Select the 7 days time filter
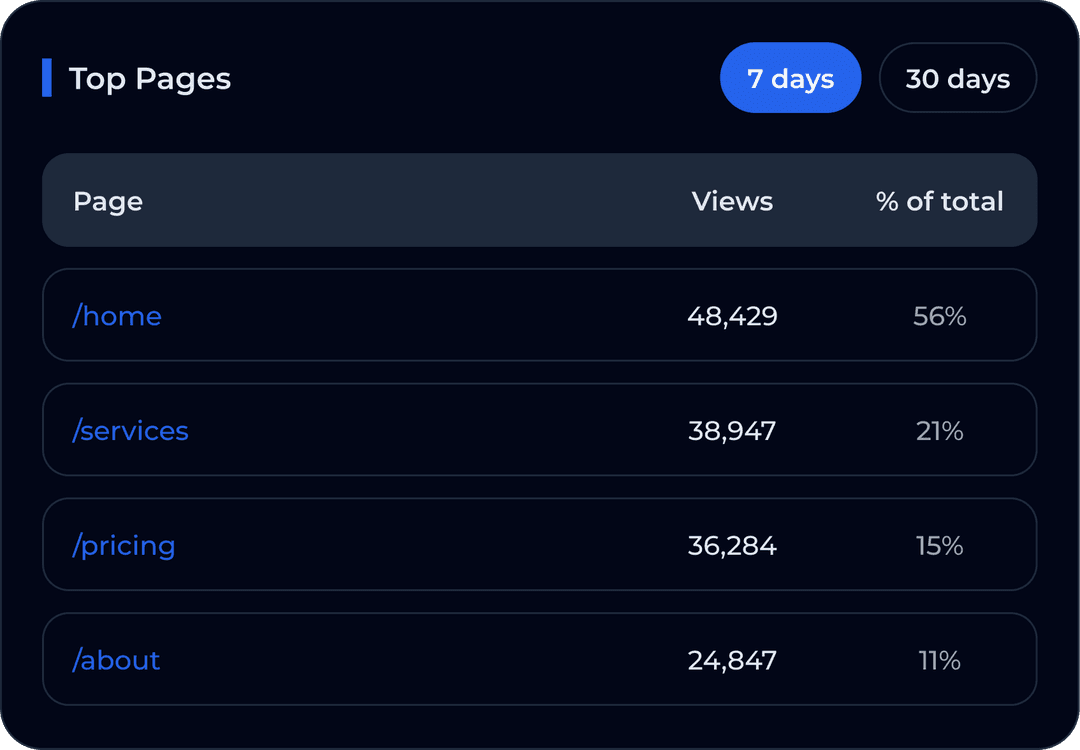Image resolution: width=1080 pixels, height=750 pixels. click(x=791, y=77)
